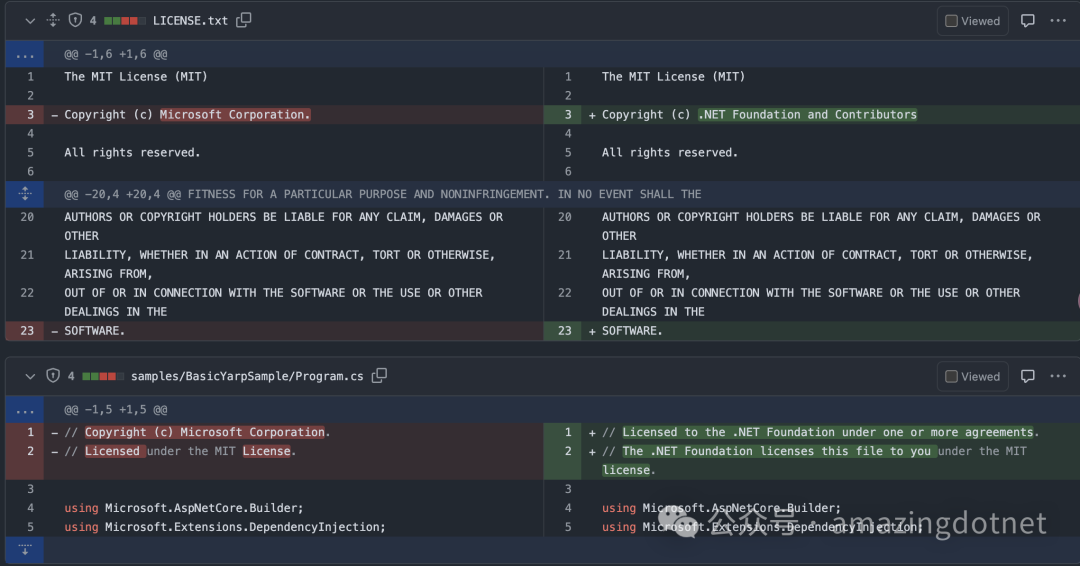The height and width of the screenshot is (566, 1080).
Task: Click the left "The MIT License (MIT)" line
Action: click(x=136, y=76)
